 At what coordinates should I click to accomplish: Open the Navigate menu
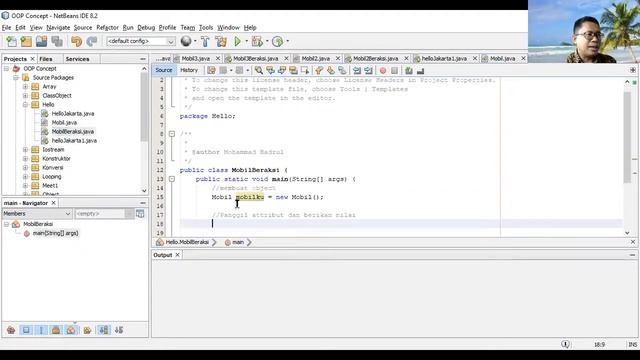(58, 27)
